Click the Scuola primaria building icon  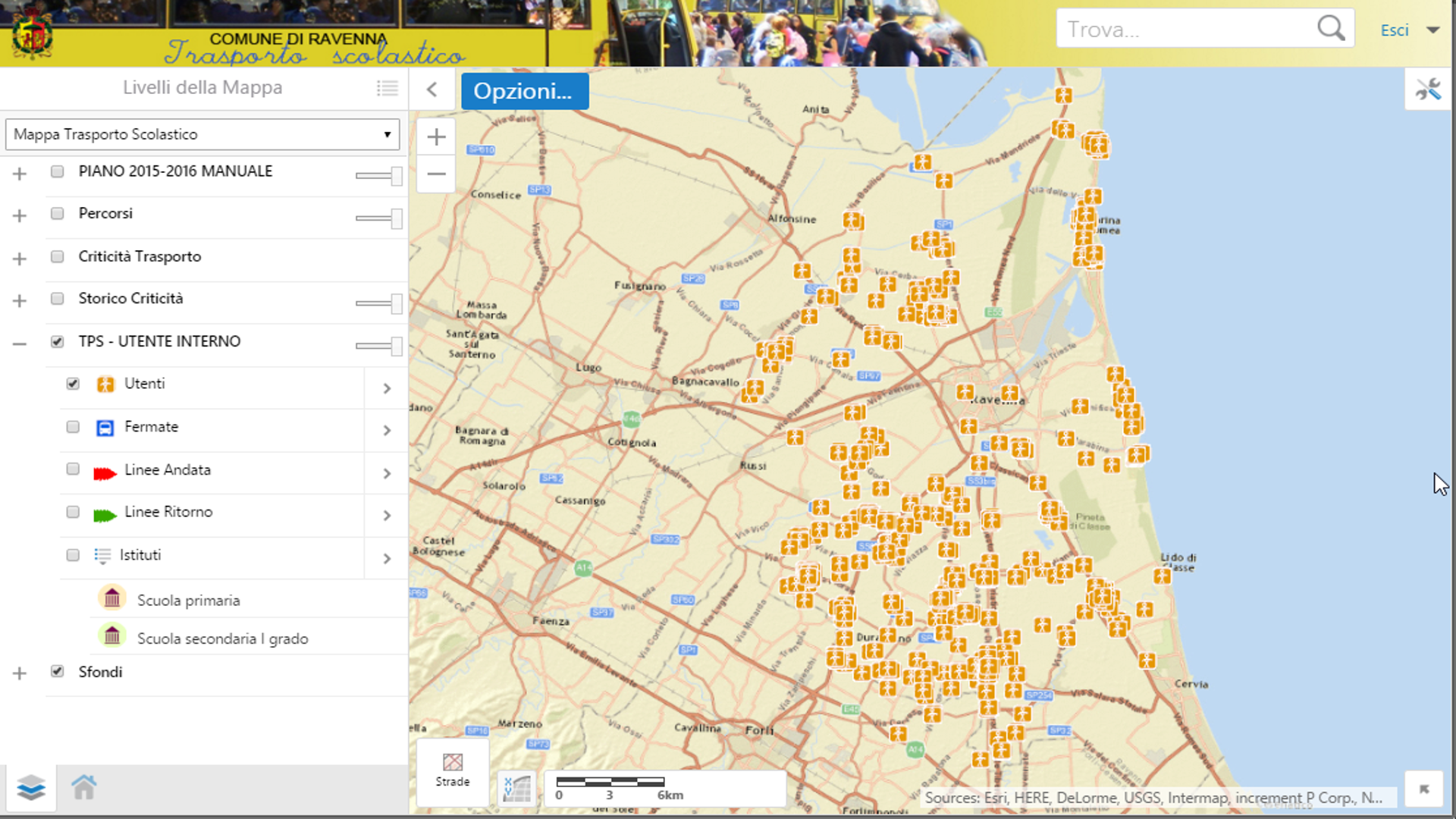112,598
